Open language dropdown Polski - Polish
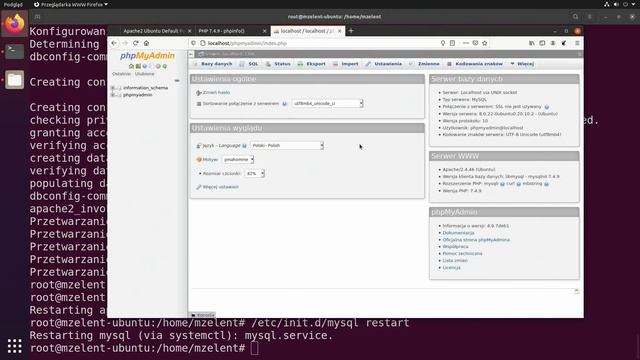Image resolution: width=640 pixels, height=360 pixels. pyautogui.click(x=287, y=145)
